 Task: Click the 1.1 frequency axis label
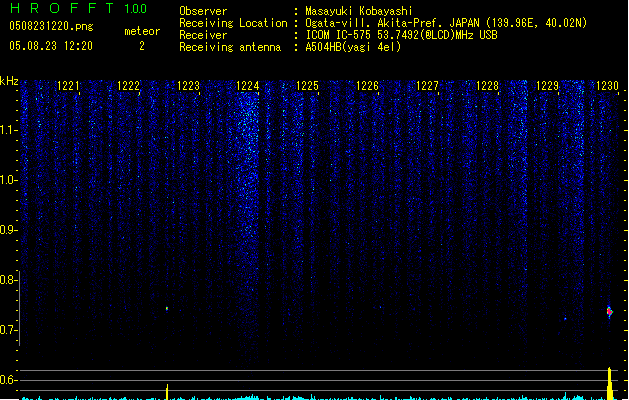(x=9, y=130)
